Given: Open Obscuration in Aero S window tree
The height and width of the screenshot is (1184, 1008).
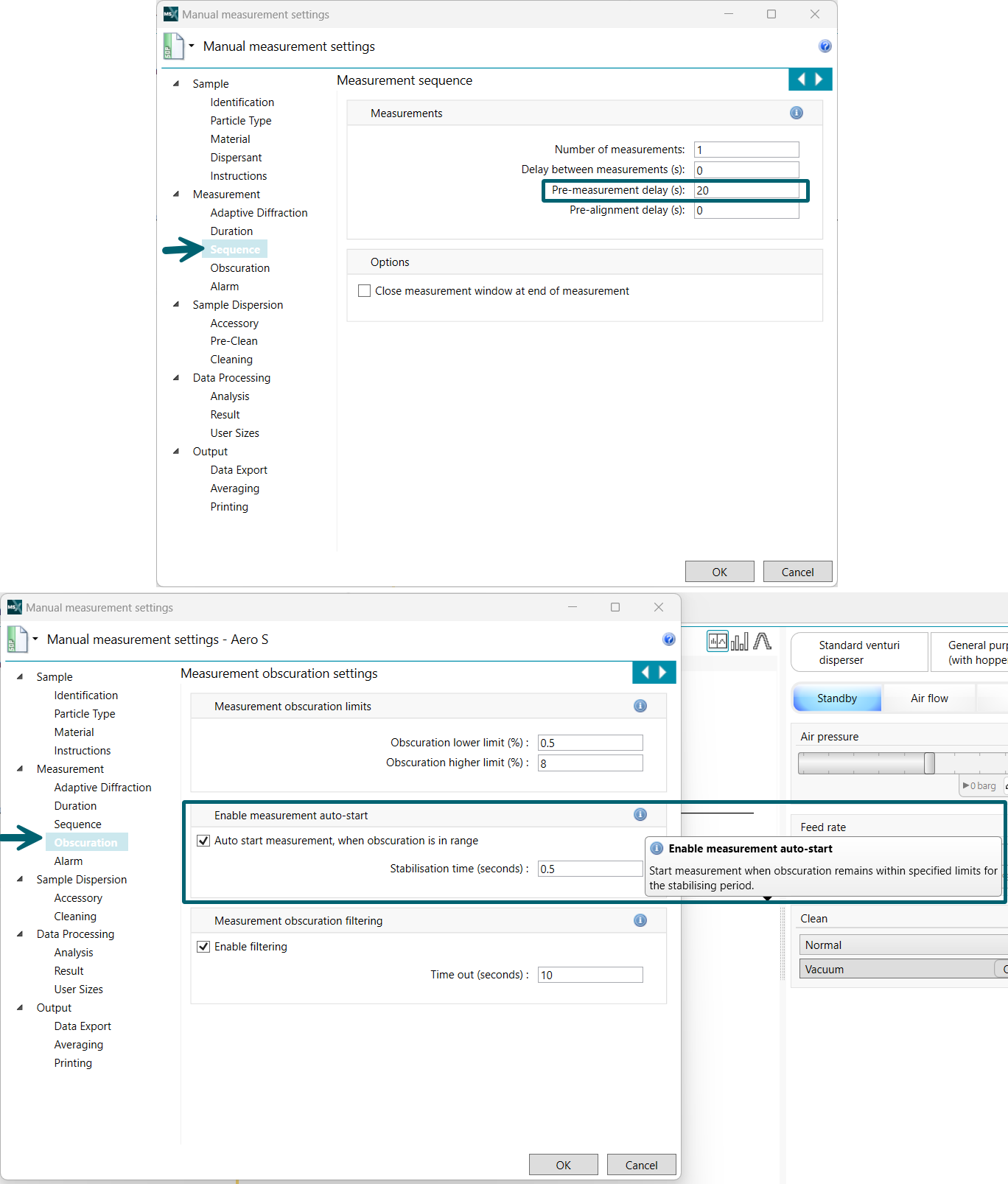Looking at the screenshot, I should click(86, 842).
